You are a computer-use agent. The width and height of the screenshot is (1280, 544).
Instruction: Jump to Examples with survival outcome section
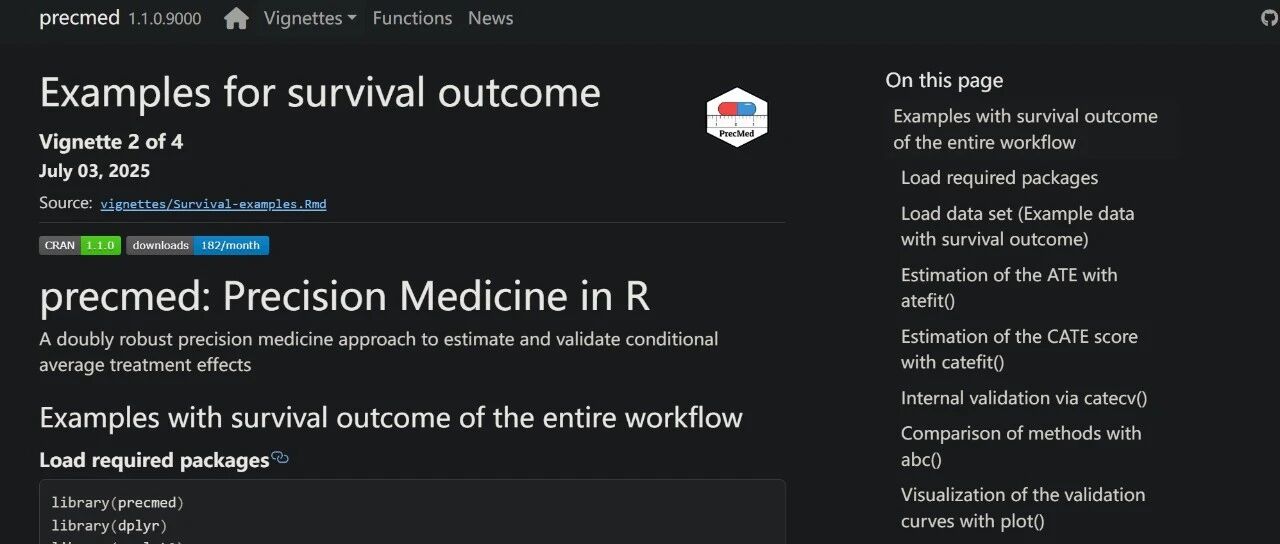point(1025,129)
